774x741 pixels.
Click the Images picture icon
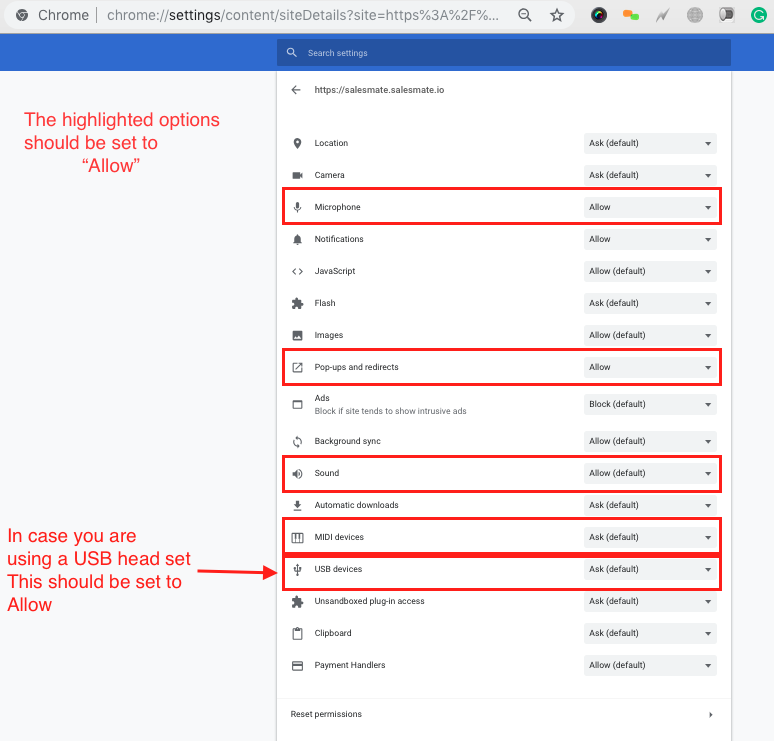coord(297,335)
